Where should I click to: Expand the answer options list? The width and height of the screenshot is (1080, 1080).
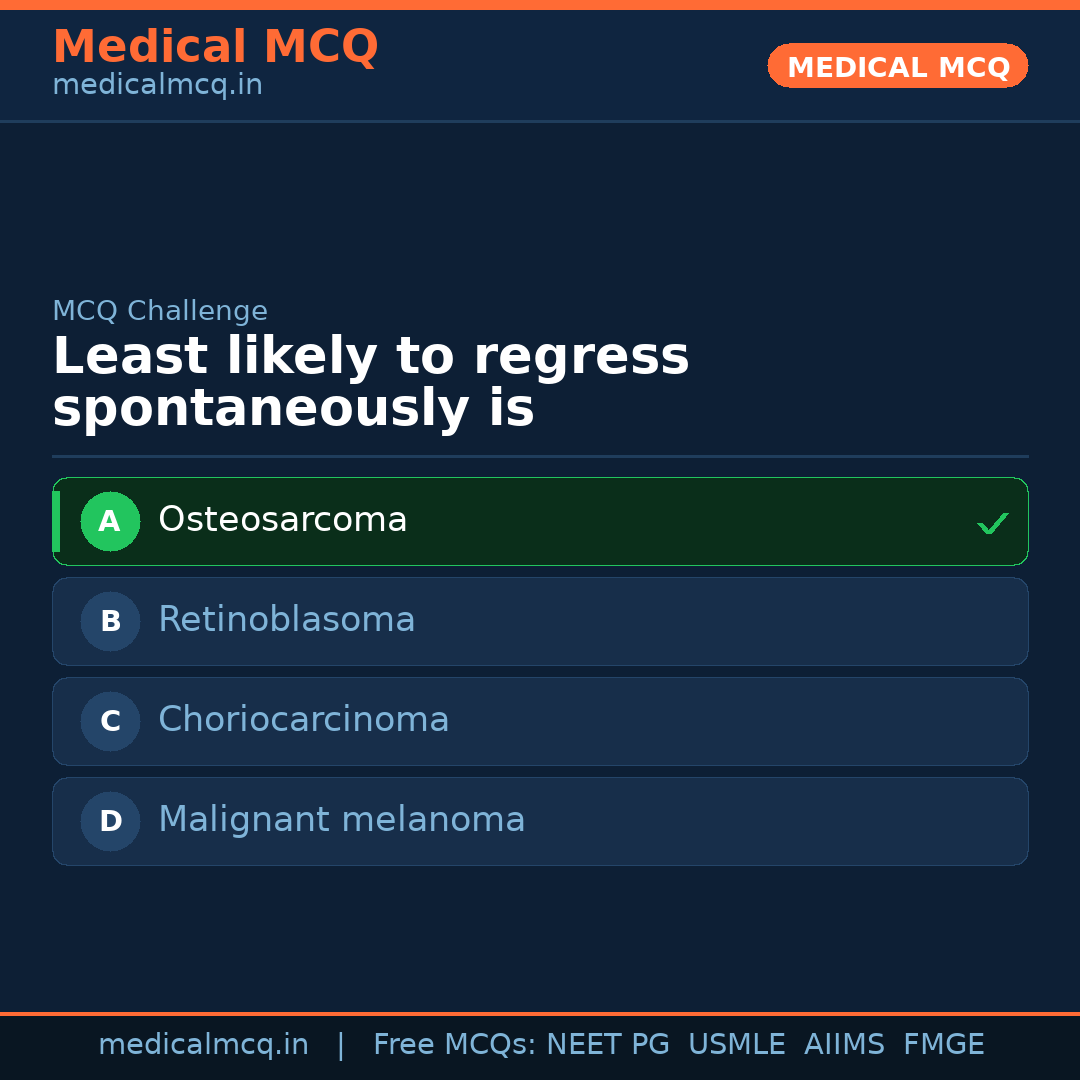(540, 670)
